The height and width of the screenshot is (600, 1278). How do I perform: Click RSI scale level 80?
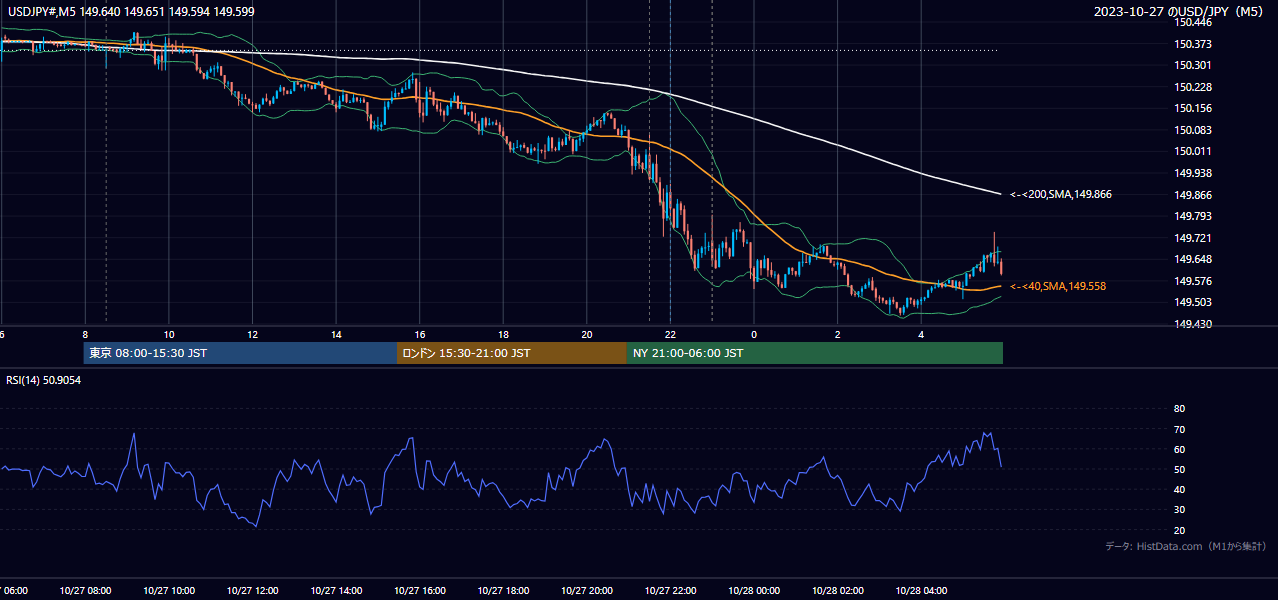[x=1179, y=409]
